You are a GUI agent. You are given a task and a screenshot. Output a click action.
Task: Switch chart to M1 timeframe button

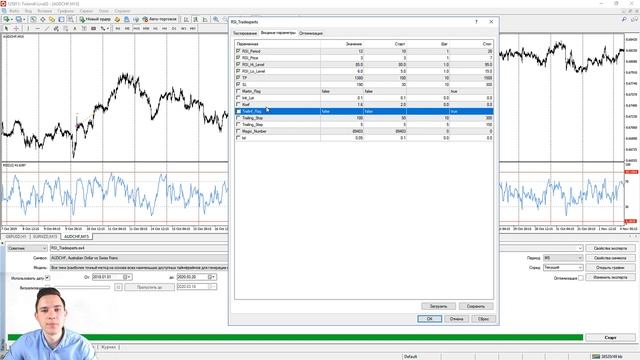pyautogui.click(x=118, y=29)
